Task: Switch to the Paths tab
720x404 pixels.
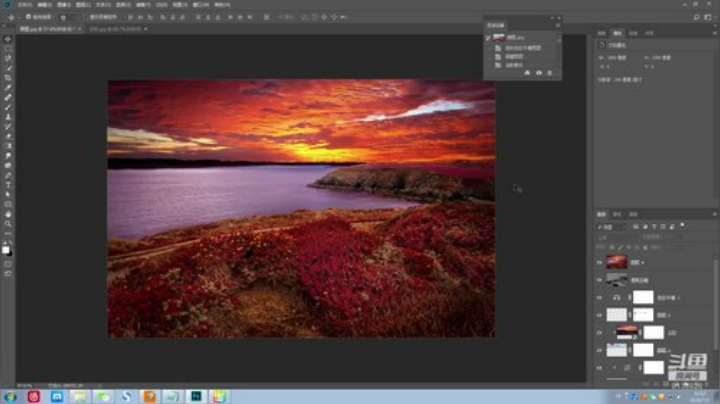Action: coord(633,214)
